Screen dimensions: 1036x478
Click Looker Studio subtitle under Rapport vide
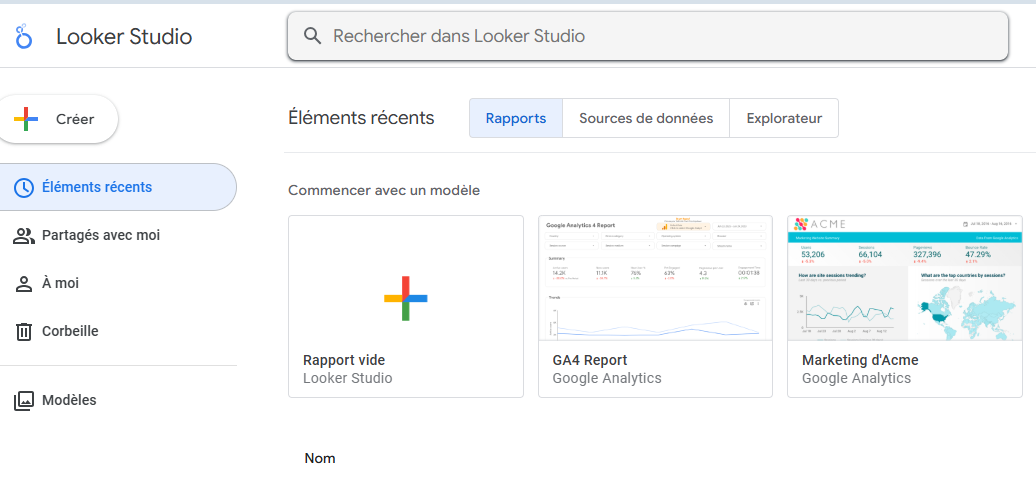coord(348,379)
